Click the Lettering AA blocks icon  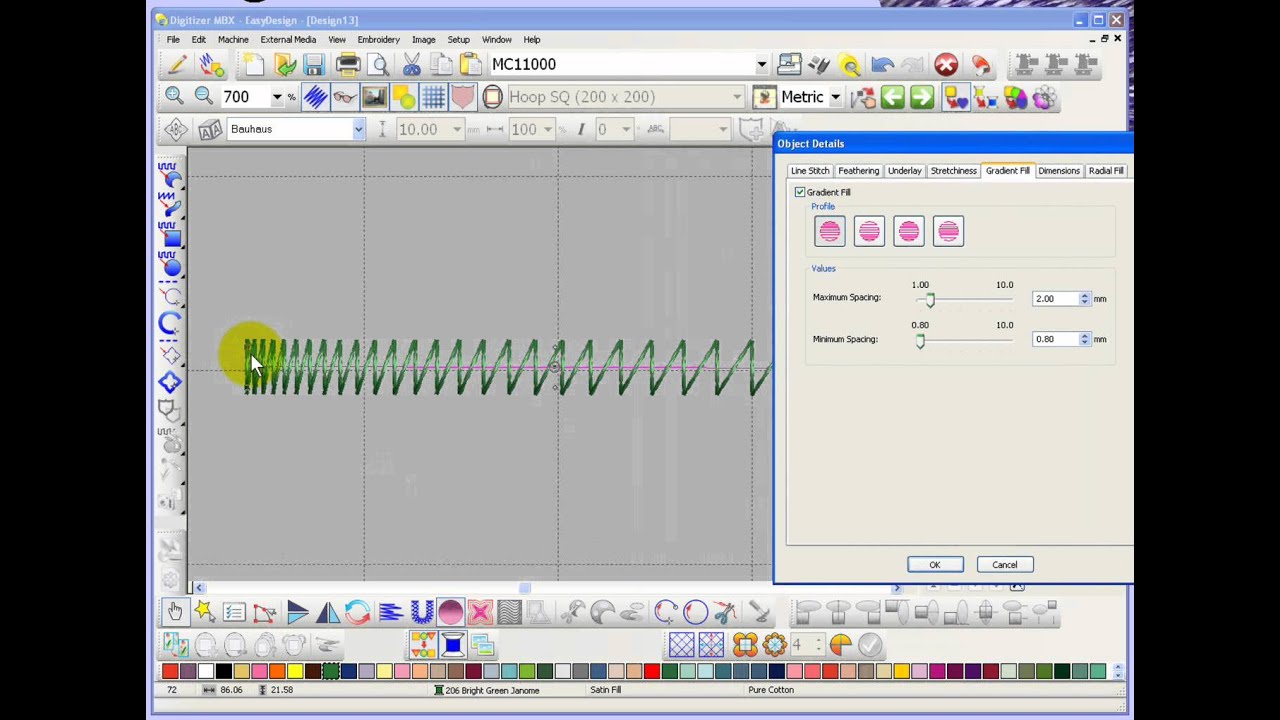(209, 129)
